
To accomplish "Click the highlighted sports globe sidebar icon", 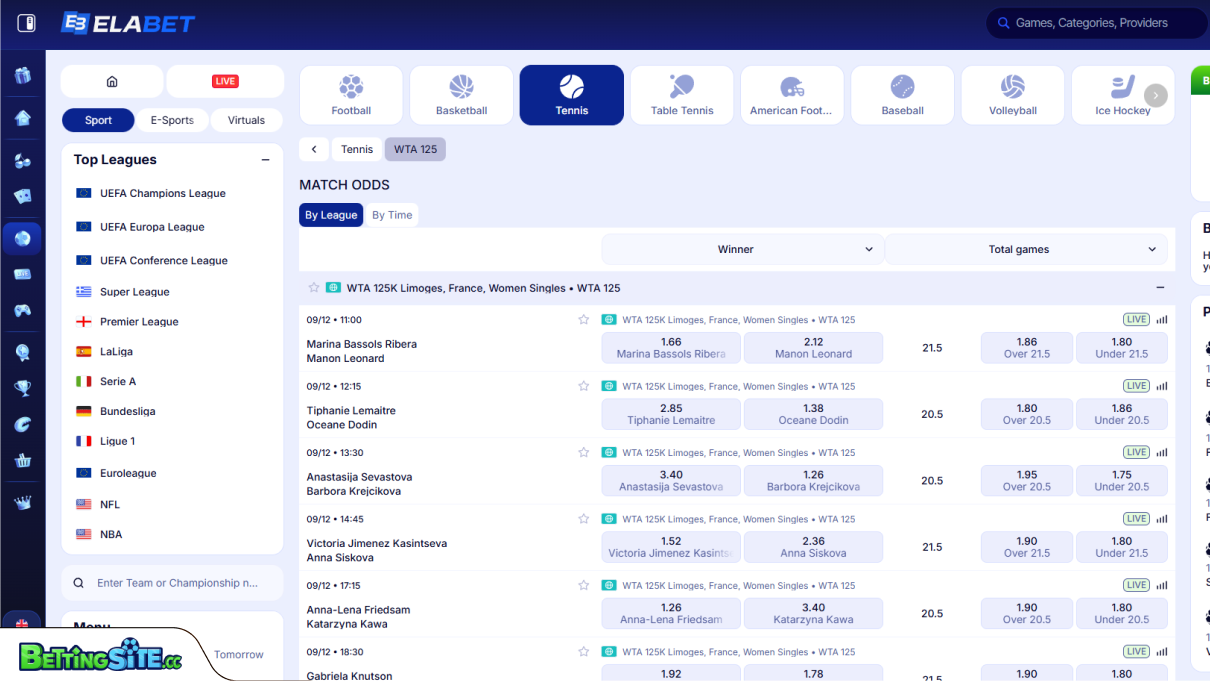I will 22,238.
